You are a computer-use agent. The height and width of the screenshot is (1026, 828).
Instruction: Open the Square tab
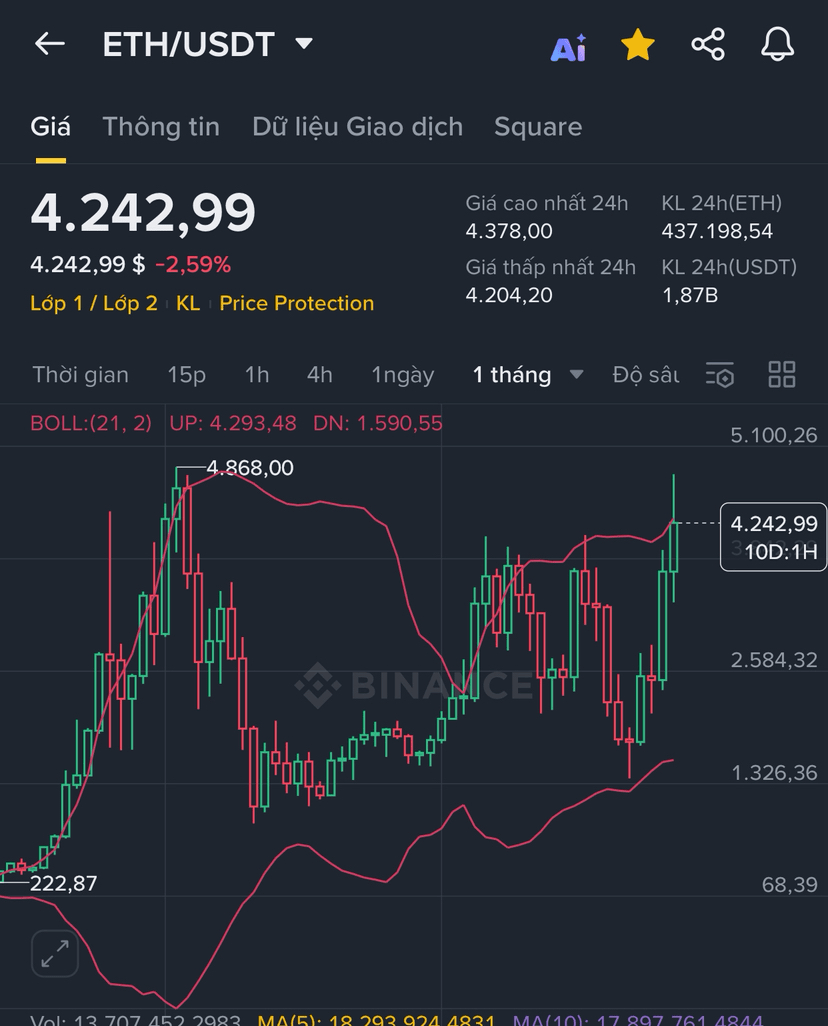click(538, 127)
